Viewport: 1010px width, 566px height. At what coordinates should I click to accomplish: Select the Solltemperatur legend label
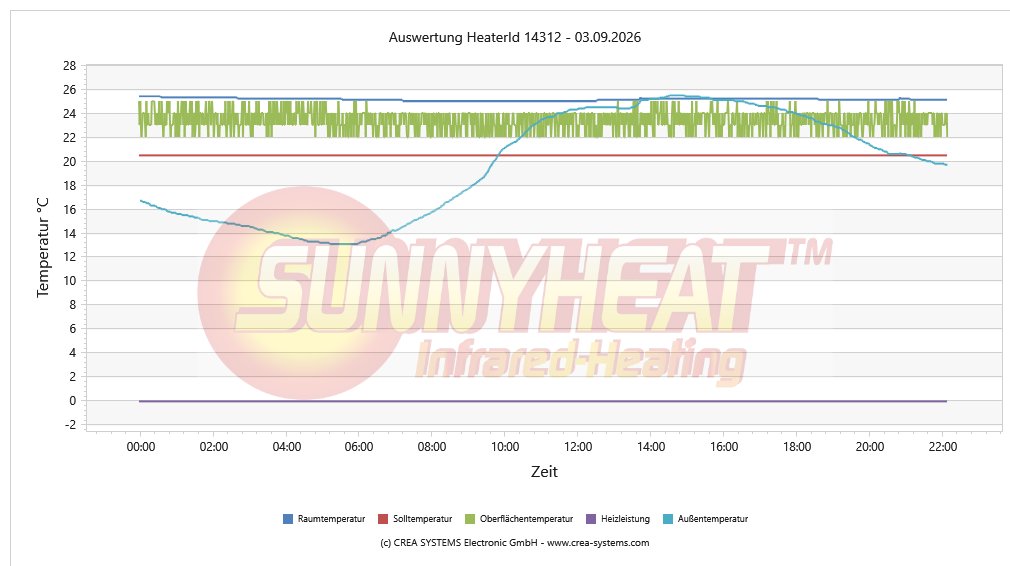[423, 519]
